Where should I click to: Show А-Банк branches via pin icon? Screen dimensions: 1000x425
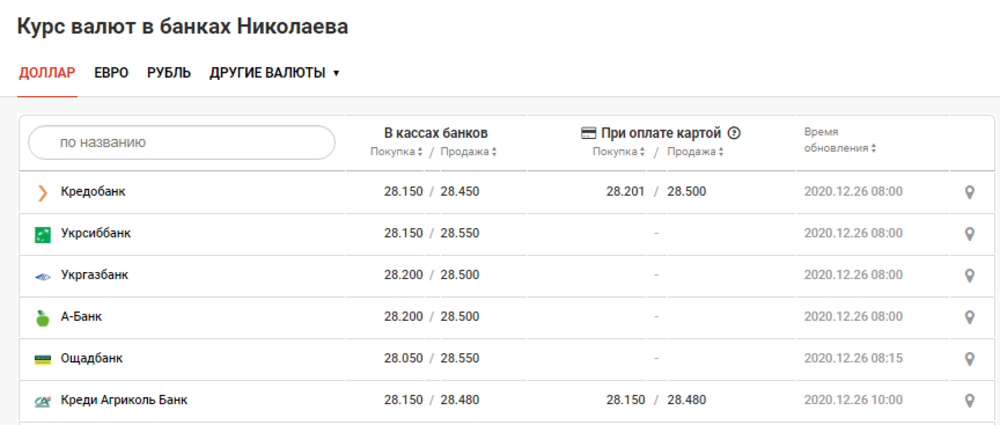click(969, 317)
